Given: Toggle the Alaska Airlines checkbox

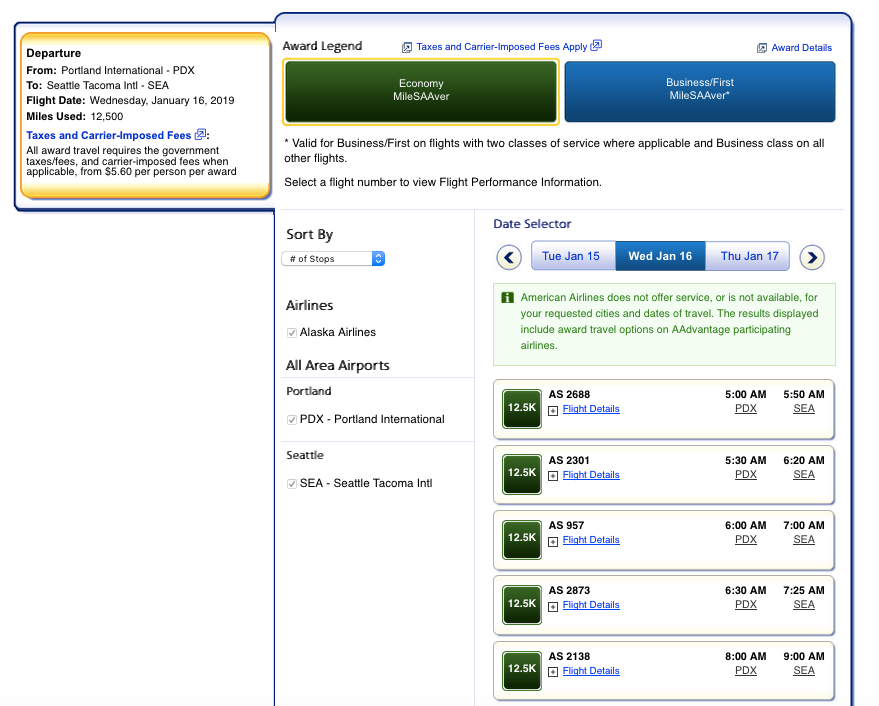Looking at the screenshot, I should tap(292, 333).
